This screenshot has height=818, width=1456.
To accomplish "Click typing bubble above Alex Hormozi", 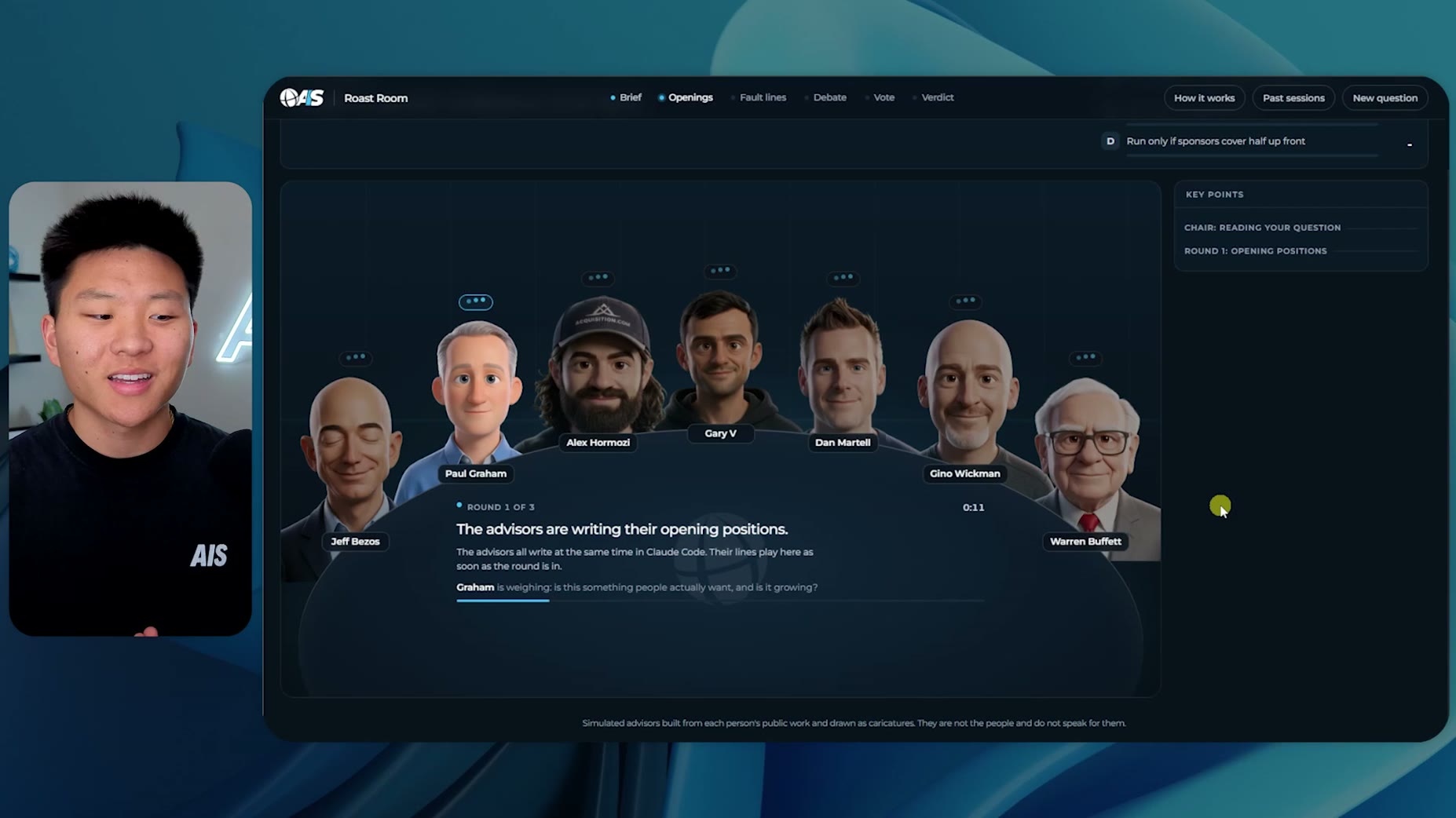I will click(598, 278).
